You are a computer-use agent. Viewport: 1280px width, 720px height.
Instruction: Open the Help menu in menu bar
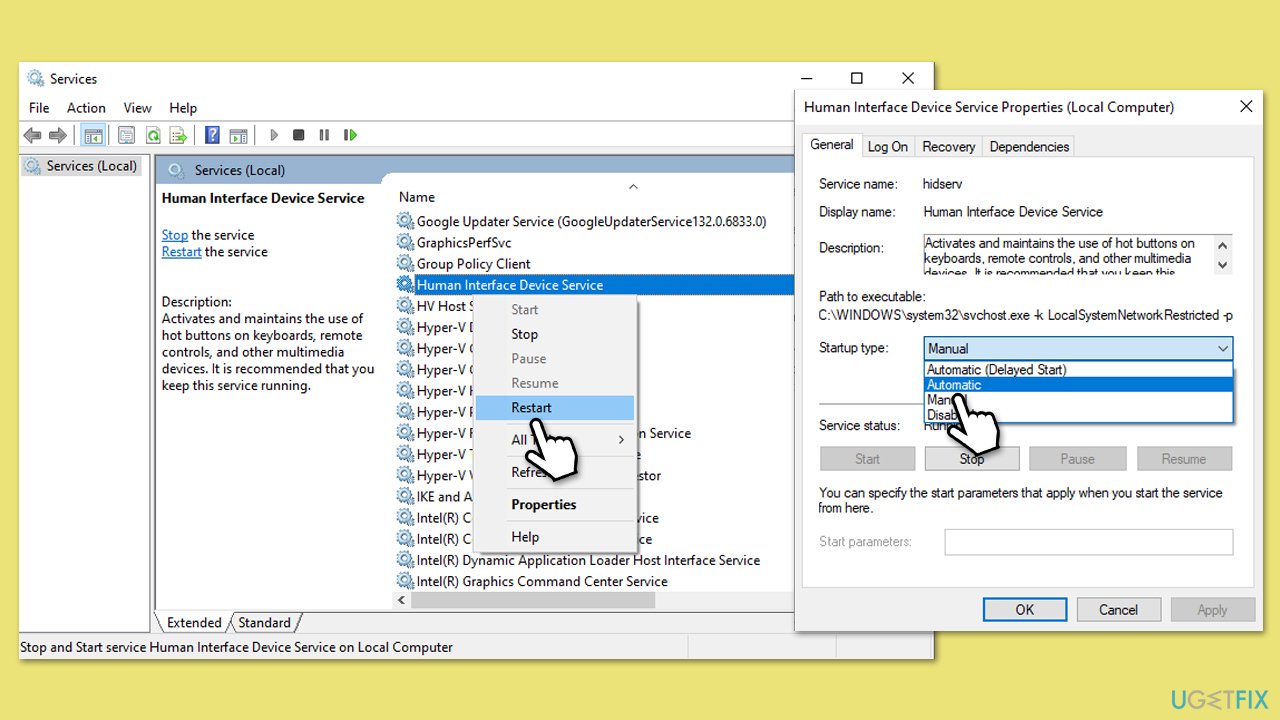coord(183,108)
